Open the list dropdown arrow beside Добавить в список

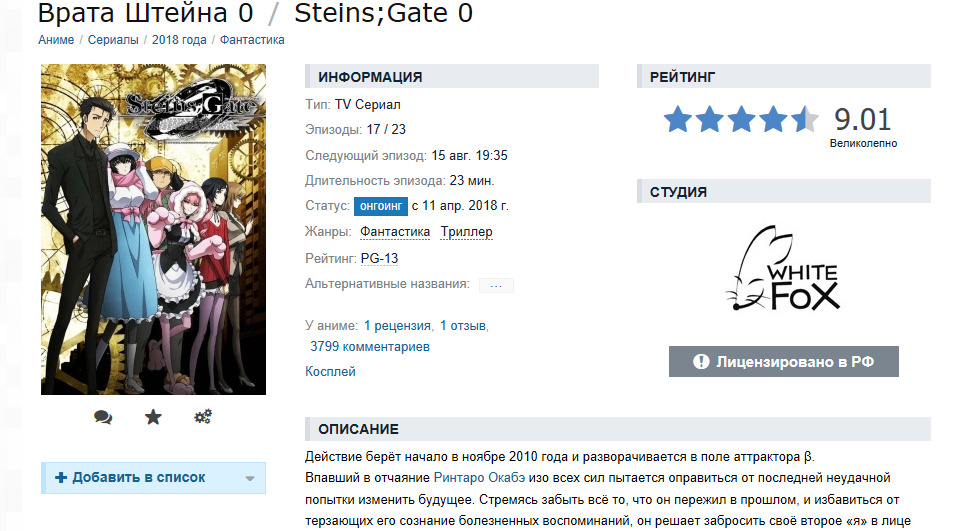point(250,478)
